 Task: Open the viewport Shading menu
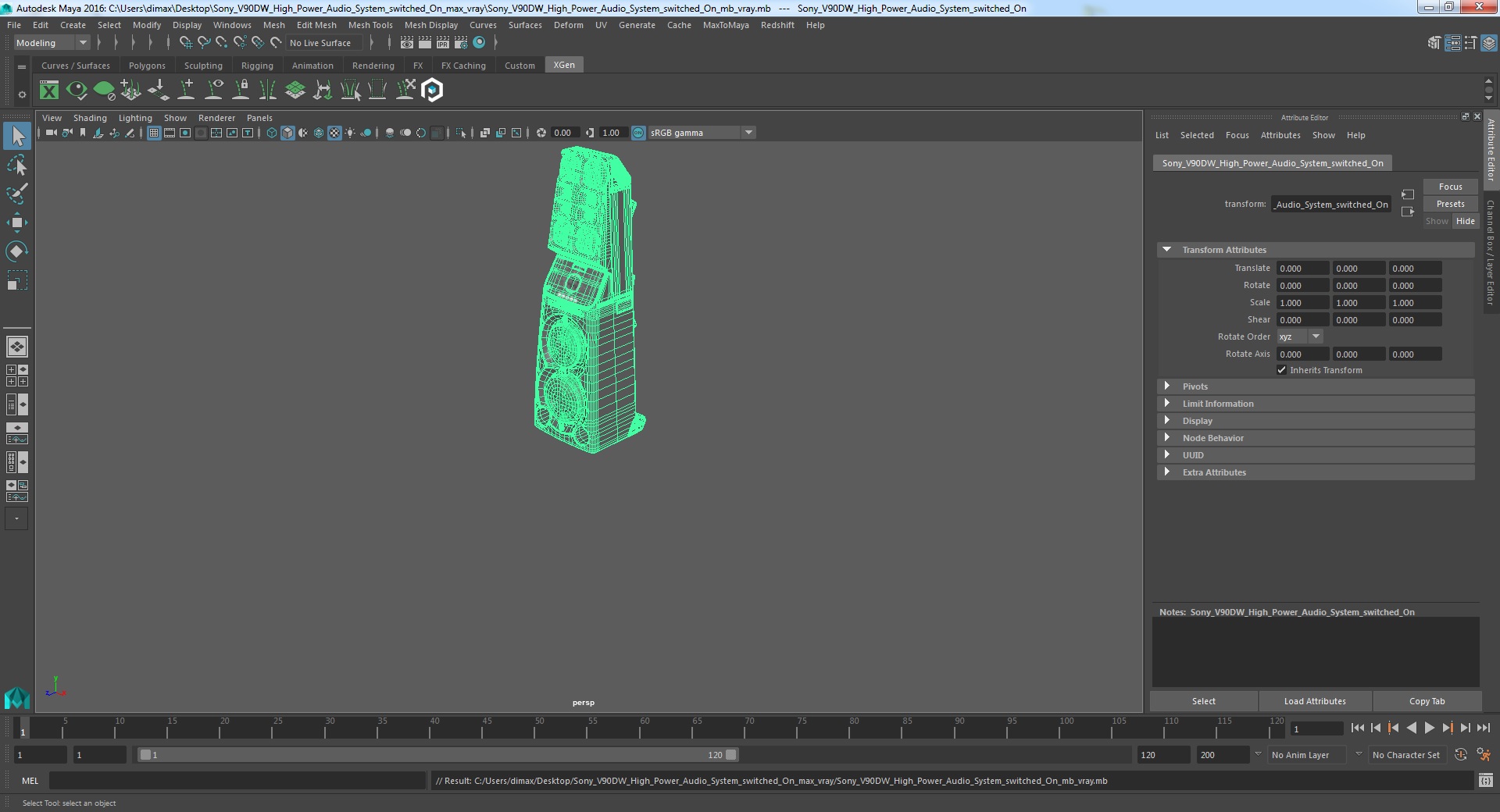coord(90,118)
